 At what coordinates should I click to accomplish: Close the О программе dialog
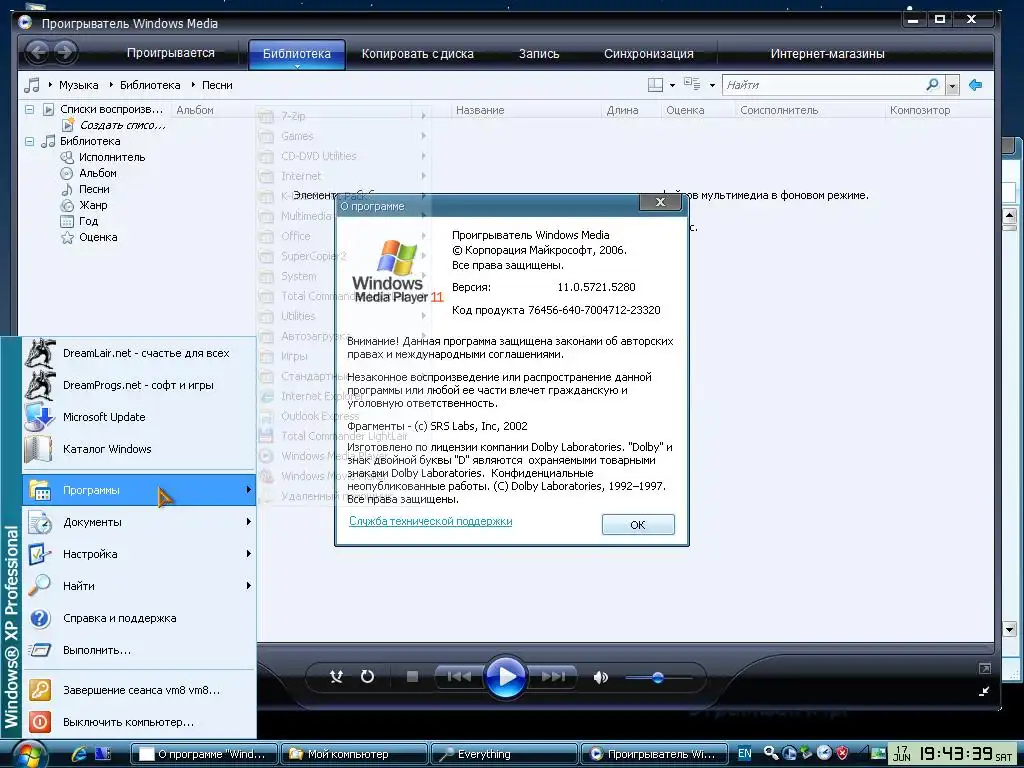[660, 202]
